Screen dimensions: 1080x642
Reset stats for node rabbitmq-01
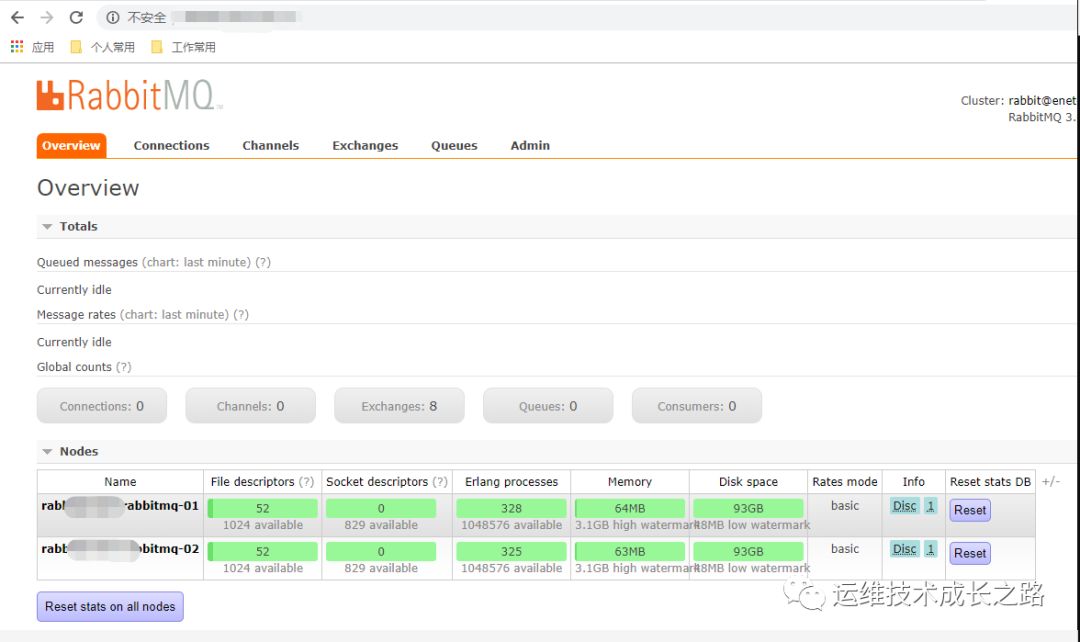[x=970, y=510]
